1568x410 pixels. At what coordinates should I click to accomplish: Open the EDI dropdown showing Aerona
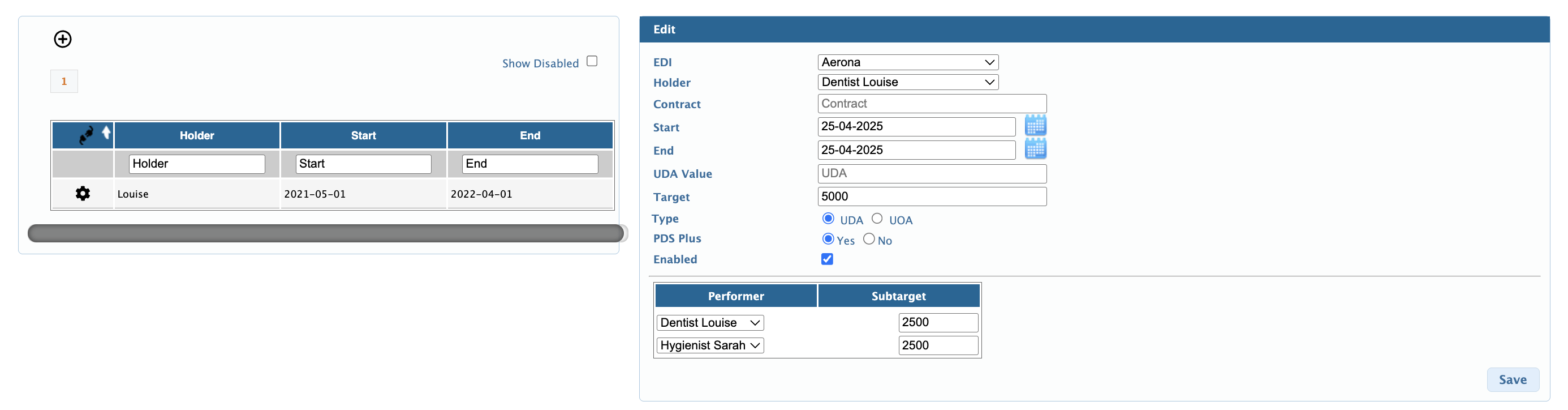(908, 62)
